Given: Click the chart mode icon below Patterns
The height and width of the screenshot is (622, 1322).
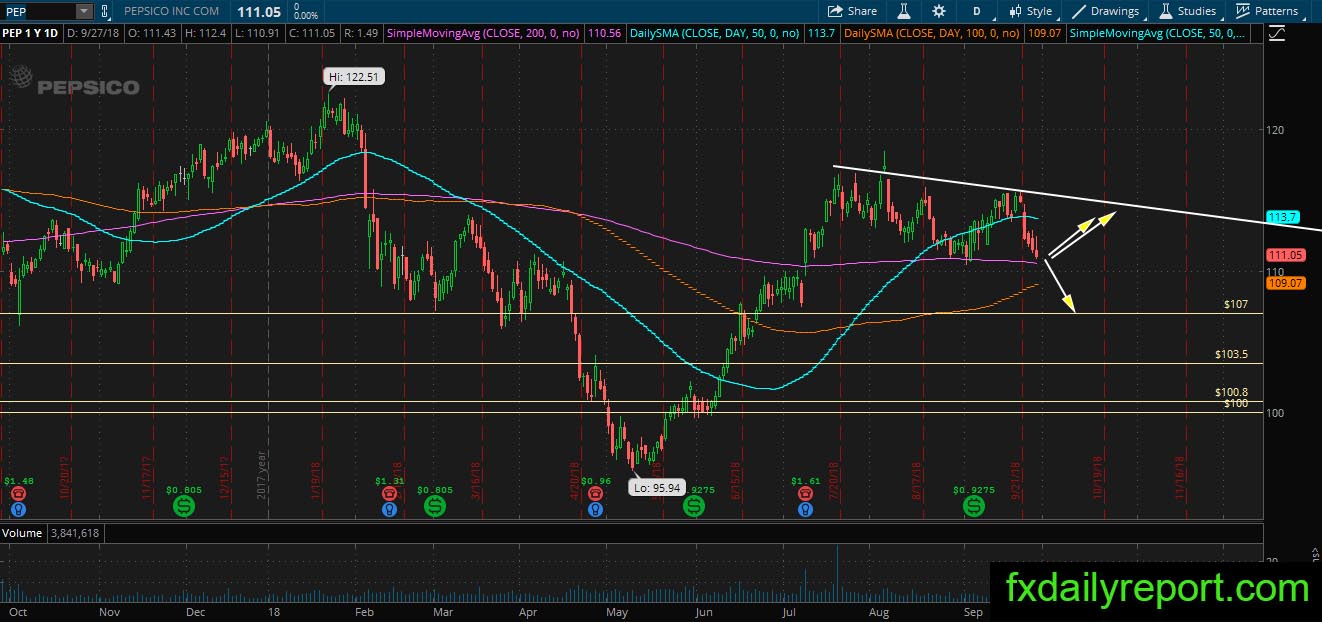Looking at the screenshot, I should [1276, 34].
